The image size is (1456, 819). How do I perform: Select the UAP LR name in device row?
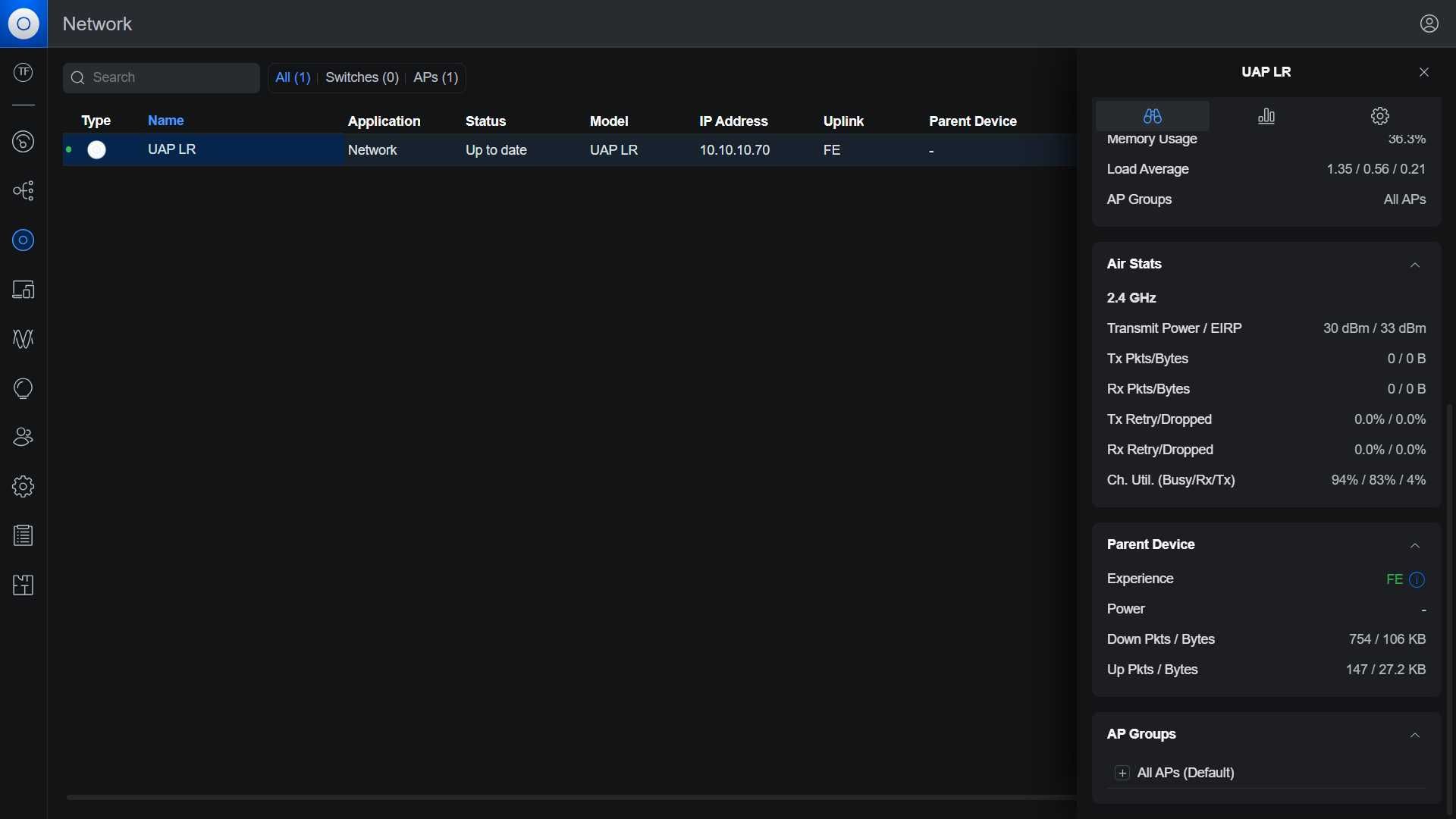click(x=172, y=149)
